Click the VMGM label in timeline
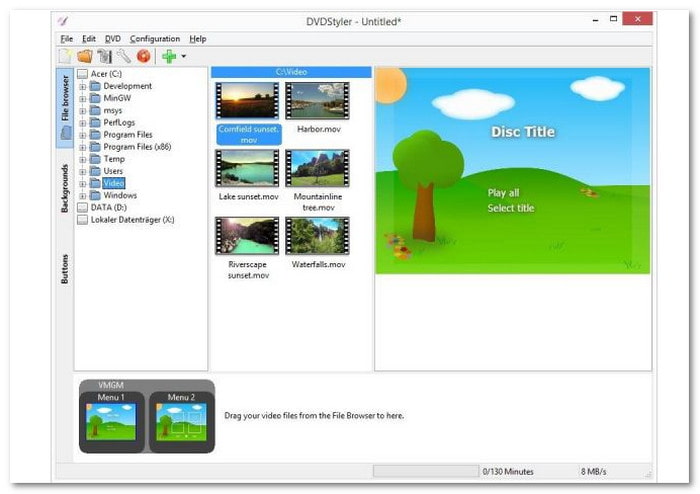This screenshot has width=700, height=494. (x=111, y=385)
